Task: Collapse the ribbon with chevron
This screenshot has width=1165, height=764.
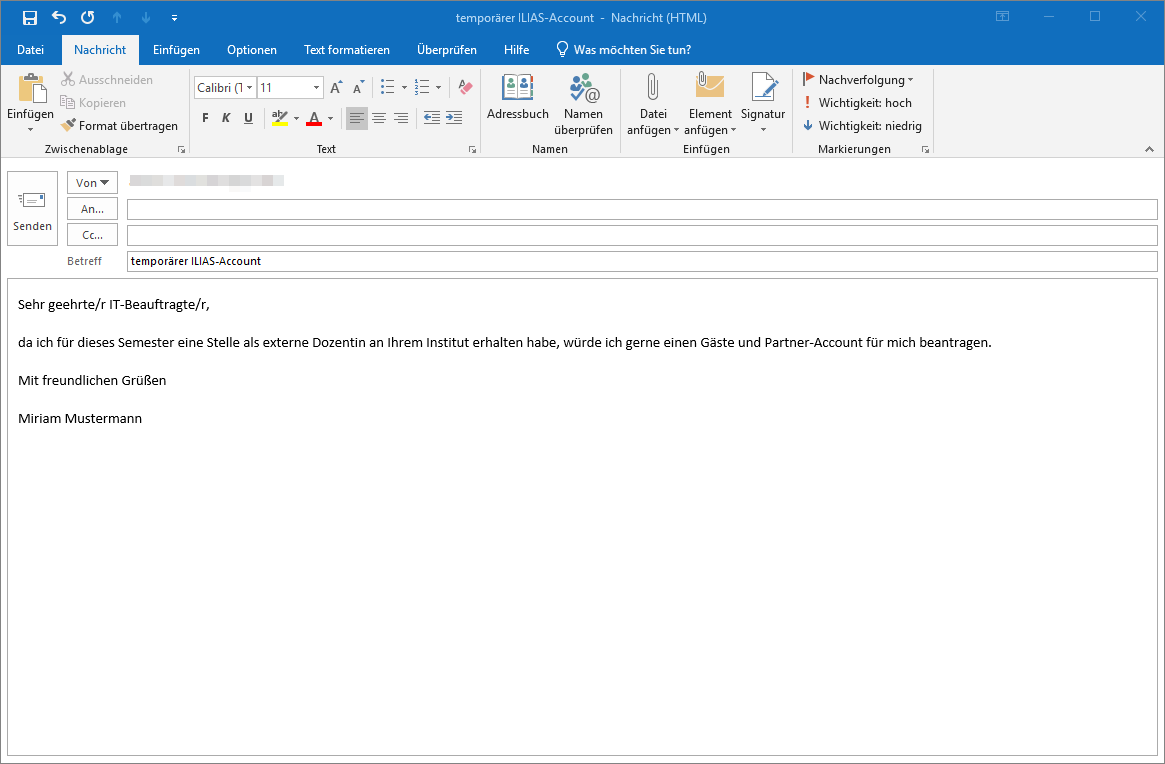Action: [x=1149, y=149]
